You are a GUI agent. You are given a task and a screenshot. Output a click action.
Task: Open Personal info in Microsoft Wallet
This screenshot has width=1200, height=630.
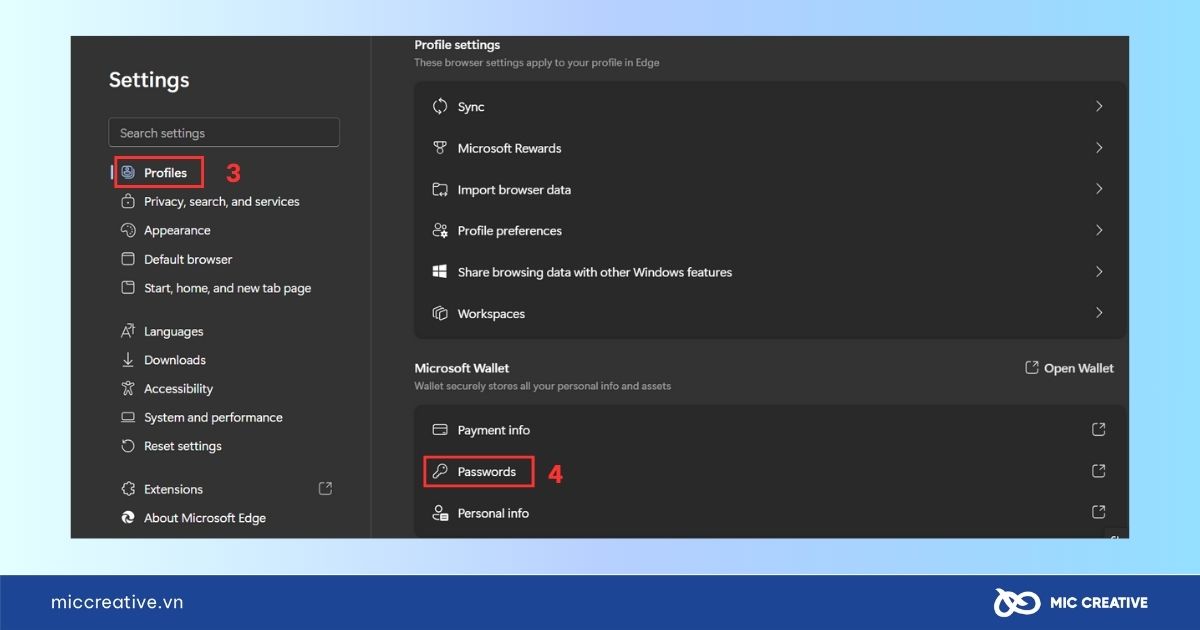[770, 513]
